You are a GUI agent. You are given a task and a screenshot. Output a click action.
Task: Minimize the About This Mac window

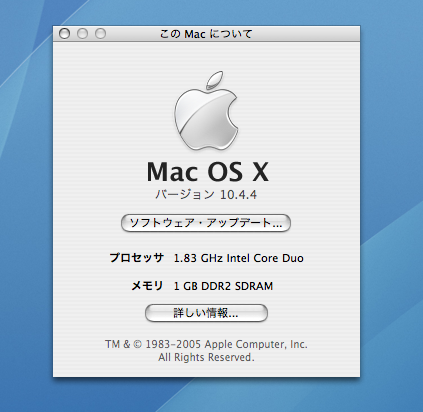pos(82,34)
